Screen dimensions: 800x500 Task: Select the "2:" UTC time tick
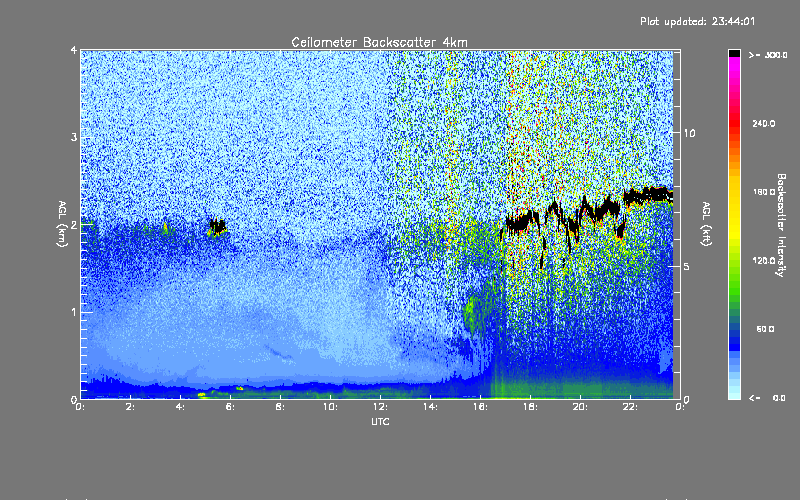pyautogui.click(x=130, y=407)
